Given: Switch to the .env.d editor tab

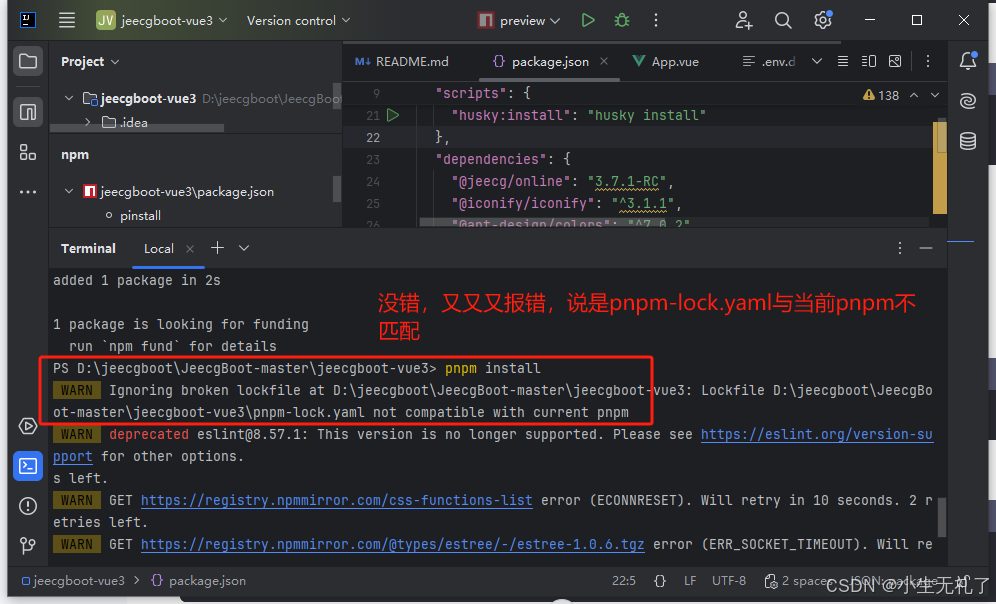Looking at the screenshot, I should pos(770,62).
